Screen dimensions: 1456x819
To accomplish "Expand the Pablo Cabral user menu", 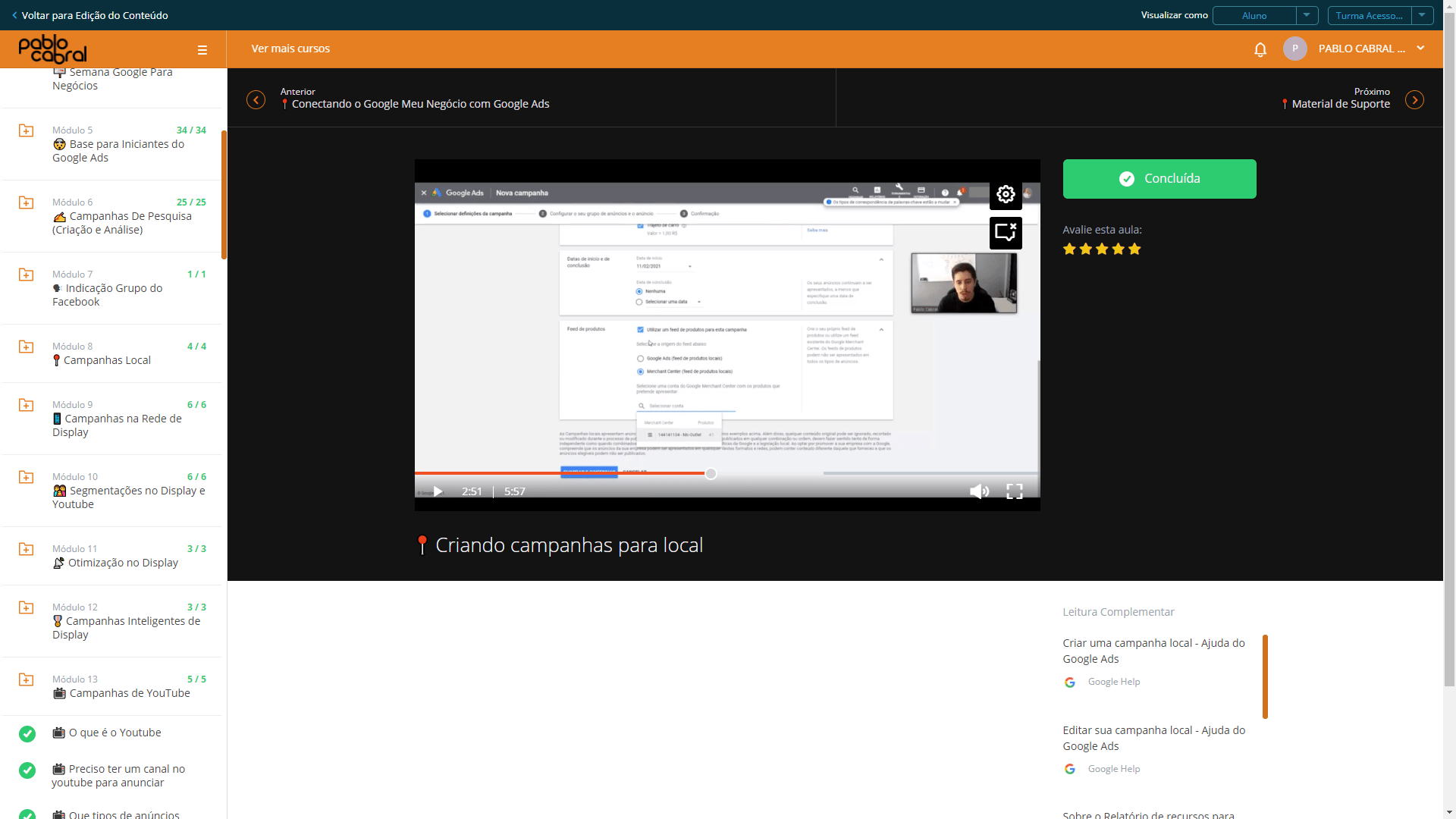I will point(1420,49).
